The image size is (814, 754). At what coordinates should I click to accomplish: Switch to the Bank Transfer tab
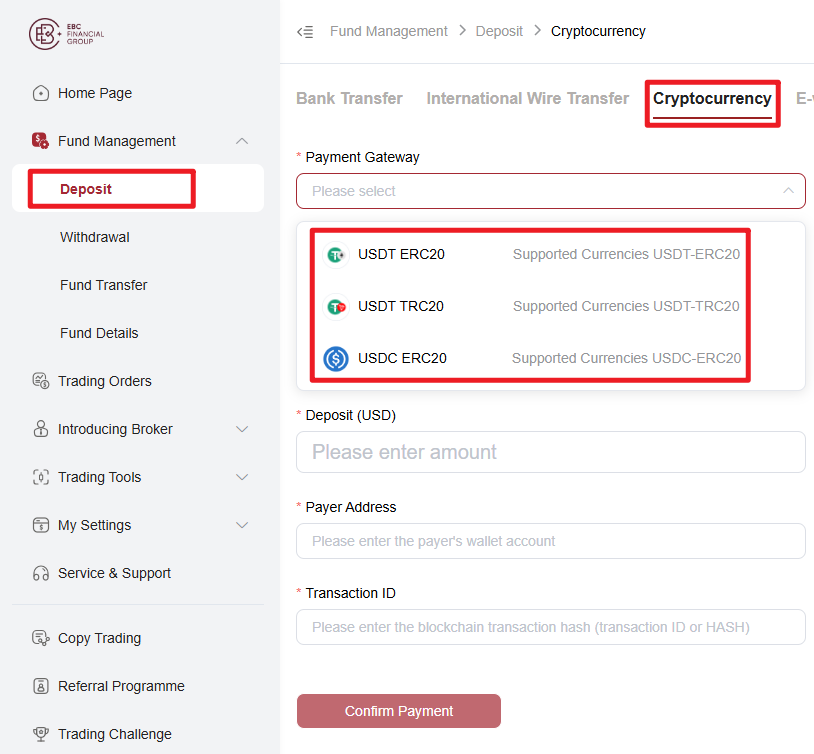coord(349,99)
